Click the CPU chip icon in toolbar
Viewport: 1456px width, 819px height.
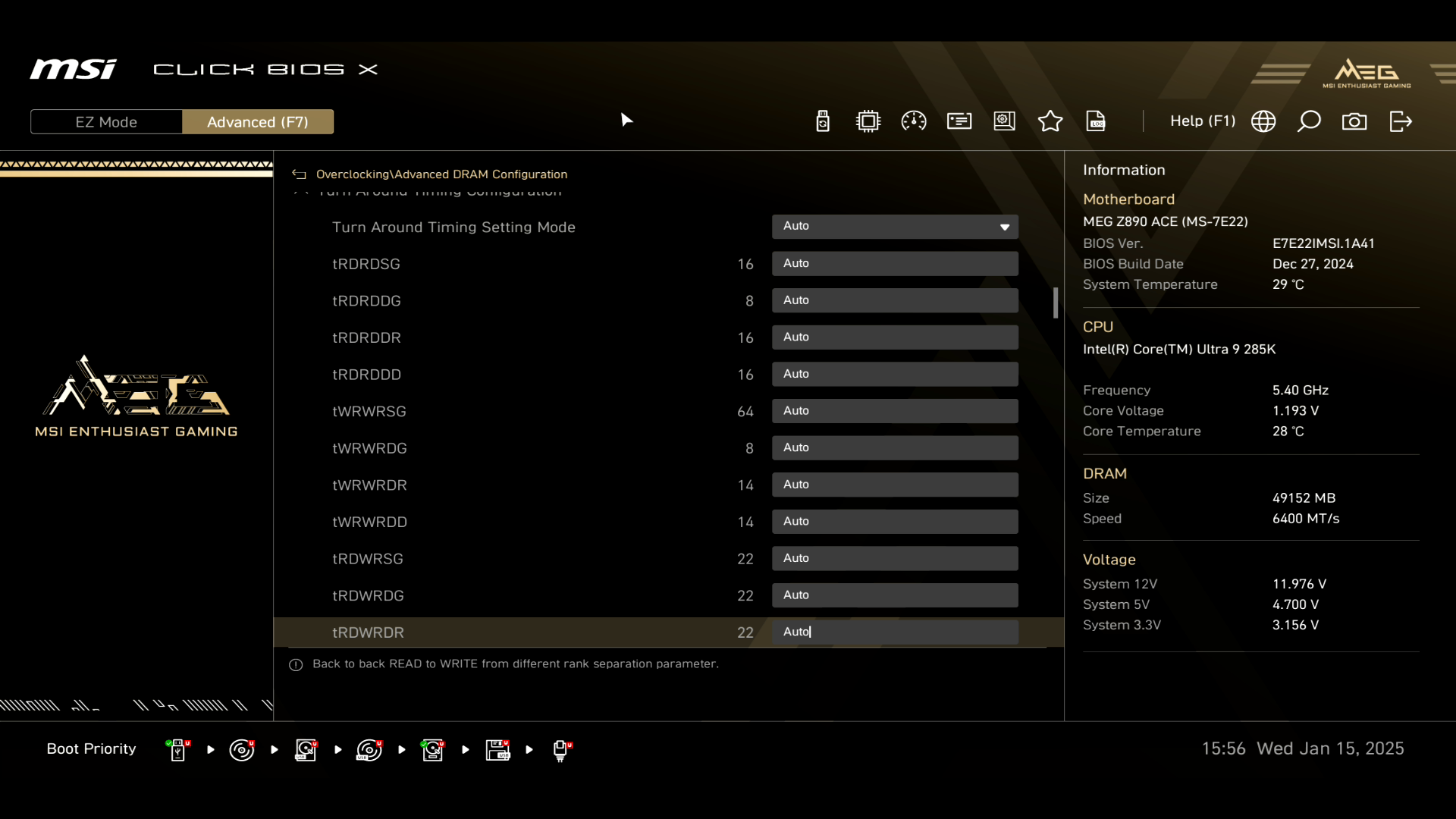tap(868, 121)
